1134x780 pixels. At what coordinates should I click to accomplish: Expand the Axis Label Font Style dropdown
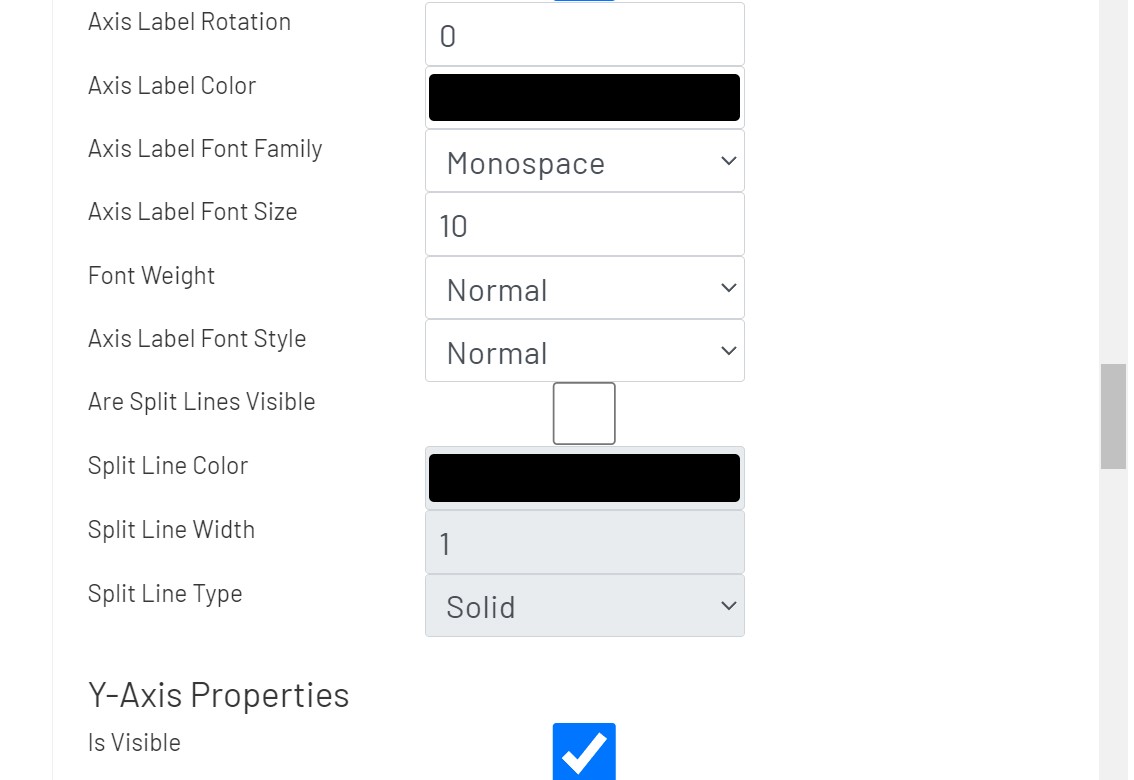[584, 351]
